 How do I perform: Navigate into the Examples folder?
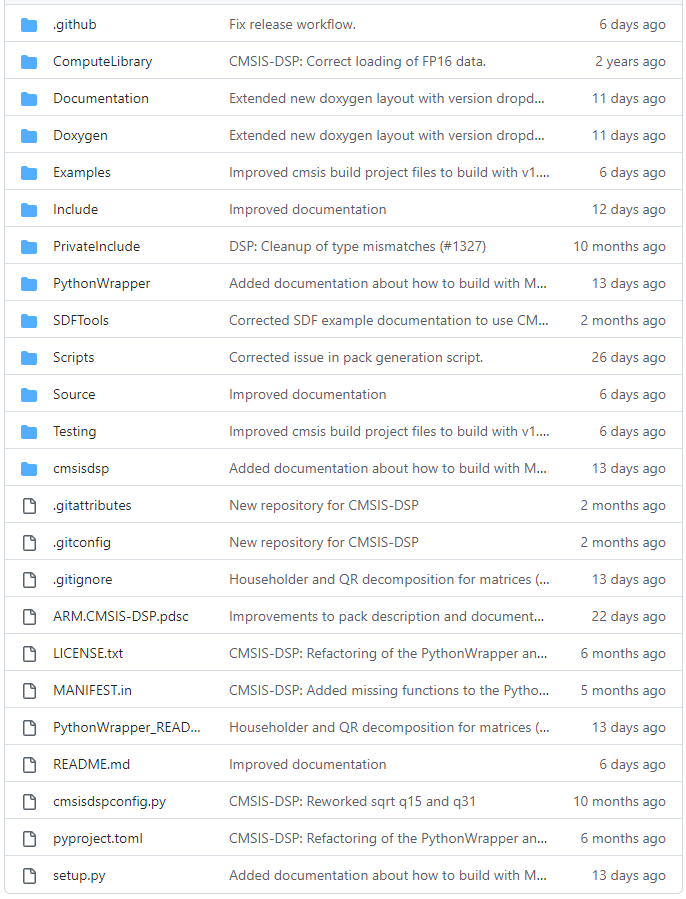point(82,172)
